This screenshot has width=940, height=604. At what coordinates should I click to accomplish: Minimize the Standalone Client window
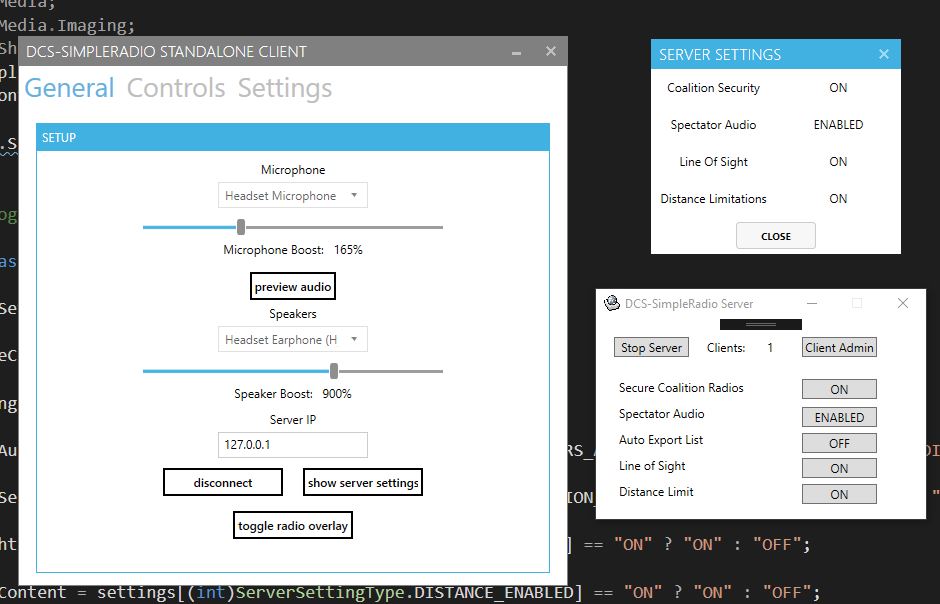(x=516, y=52)
